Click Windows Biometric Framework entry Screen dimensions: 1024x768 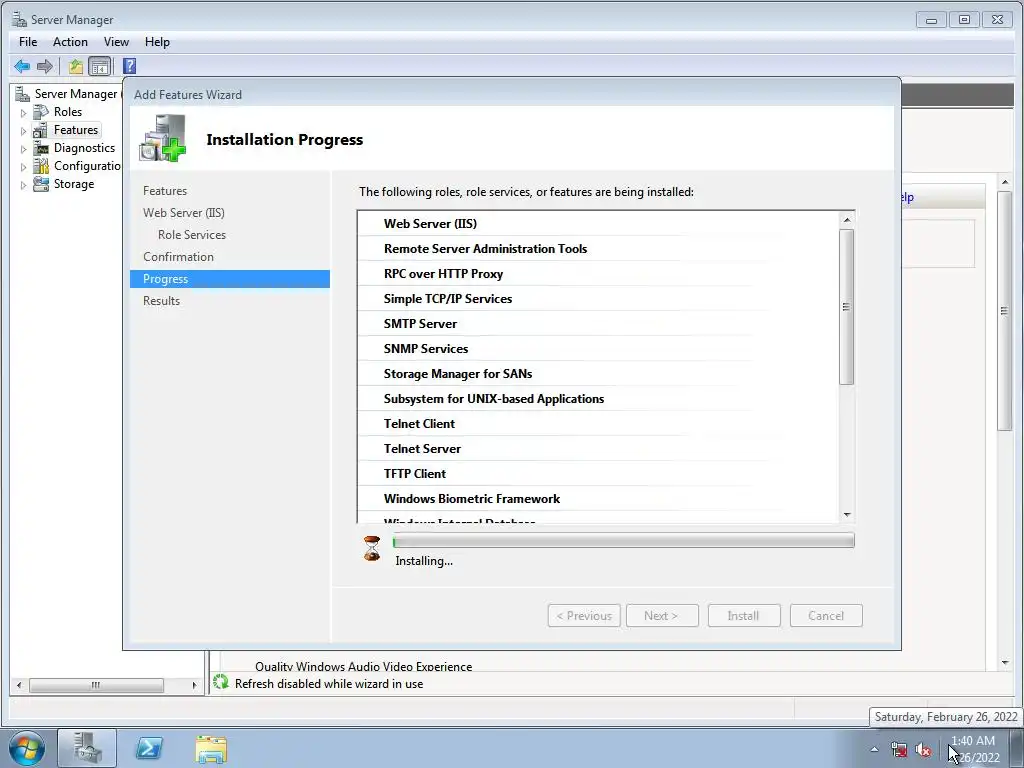(472, 499)
